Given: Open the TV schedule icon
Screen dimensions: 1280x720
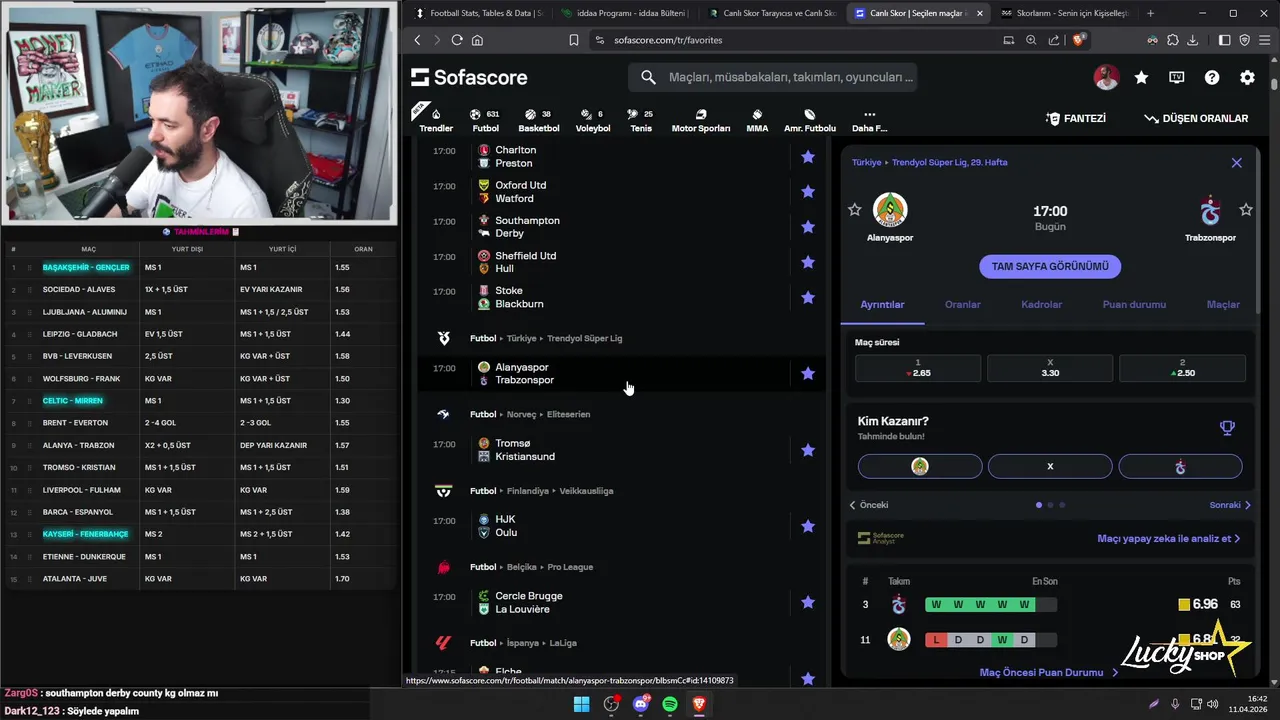Looking at the screenshot, I should [1177, 77].
